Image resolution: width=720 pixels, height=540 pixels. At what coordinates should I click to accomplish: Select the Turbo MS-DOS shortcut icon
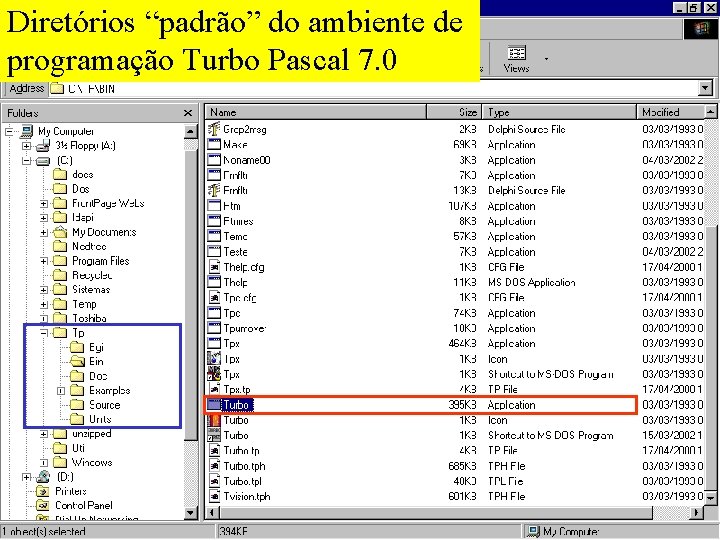point(214,435)
